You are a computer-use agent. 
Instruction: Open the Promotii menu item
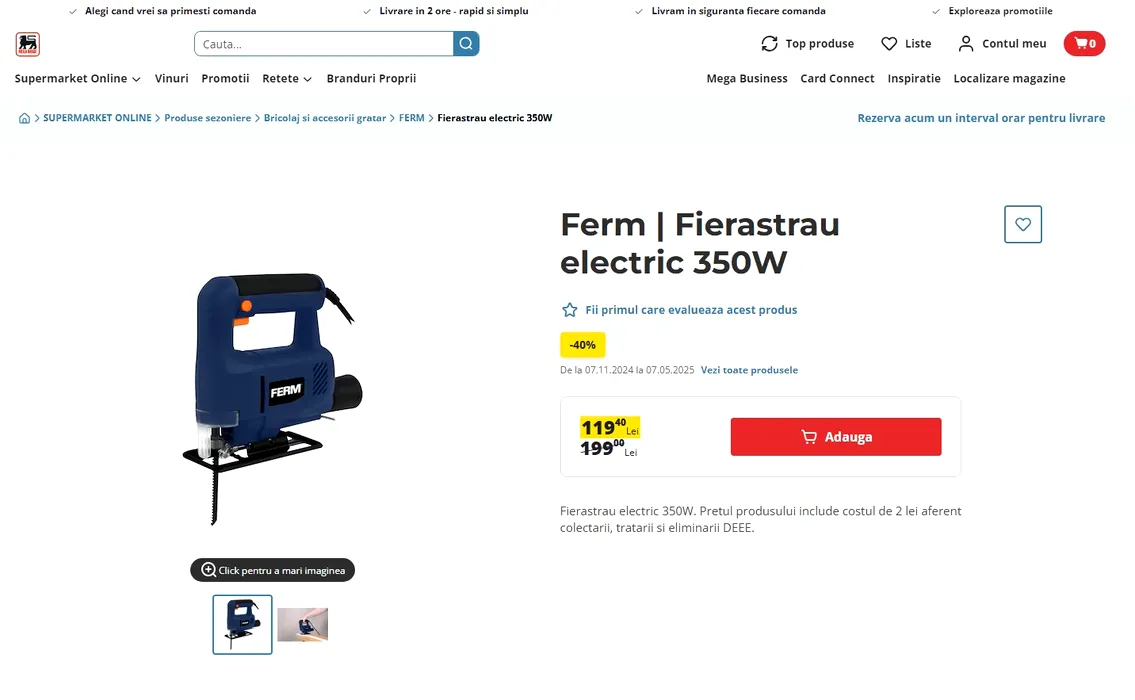[x=225, y=78]
